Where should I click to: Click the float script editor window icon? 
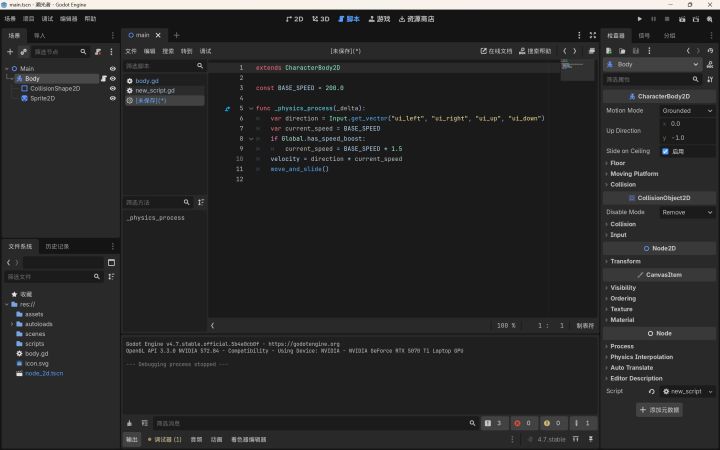pos(592,51)
